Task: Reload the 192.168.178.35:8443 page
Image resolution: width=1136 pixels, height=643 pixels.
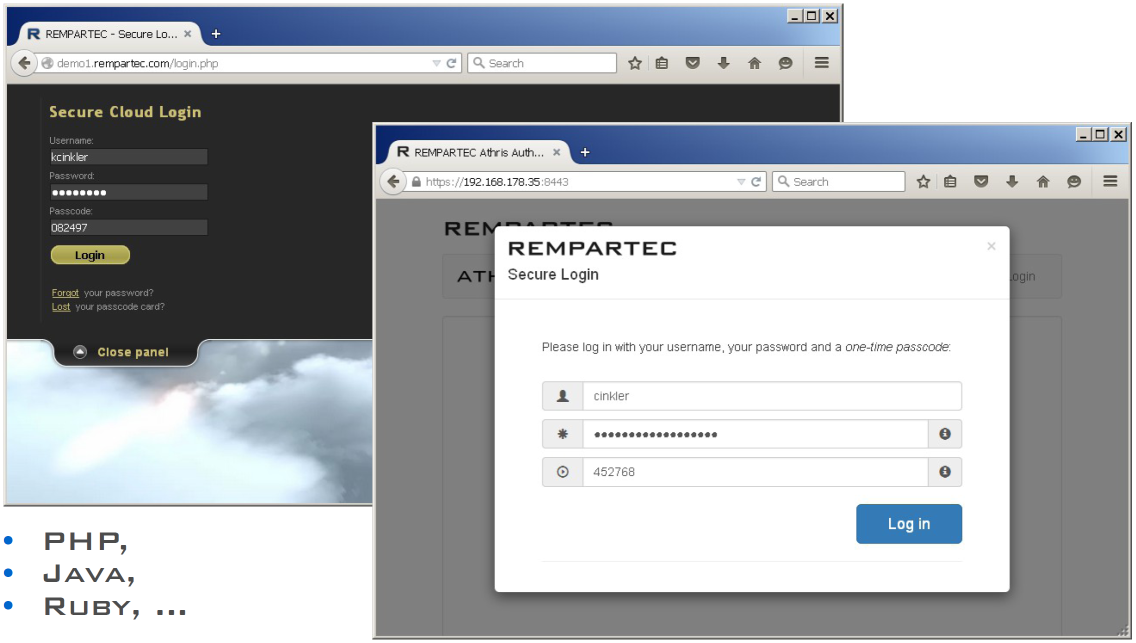Action: click(756, 182)
